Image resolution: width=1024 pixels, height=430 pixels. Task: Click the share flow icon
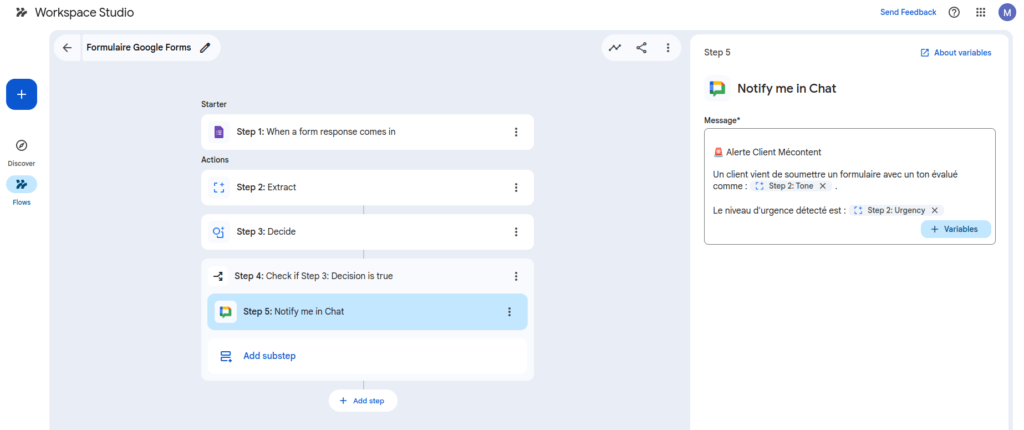(x=641, y=48)
